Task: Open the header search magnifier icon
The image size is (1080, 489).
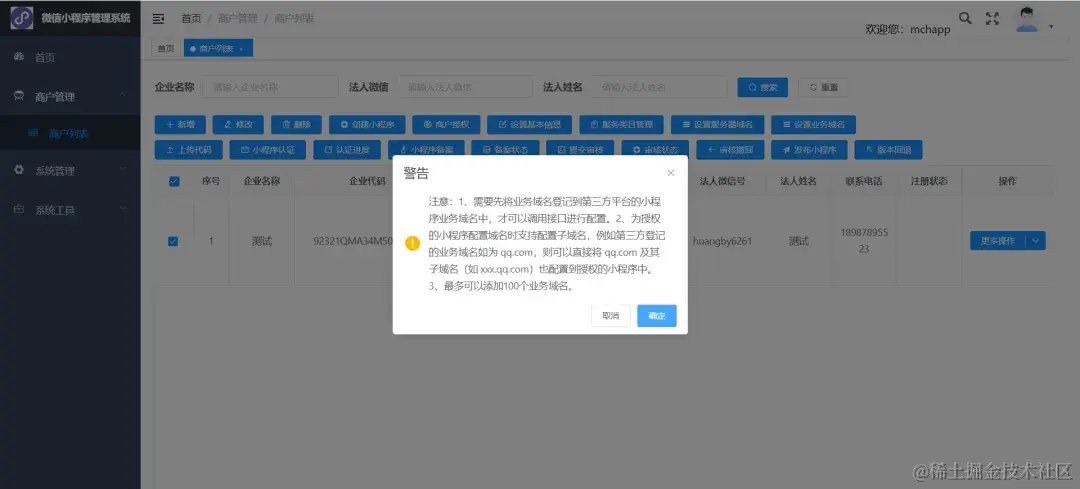Action: [x=966, y=19]
